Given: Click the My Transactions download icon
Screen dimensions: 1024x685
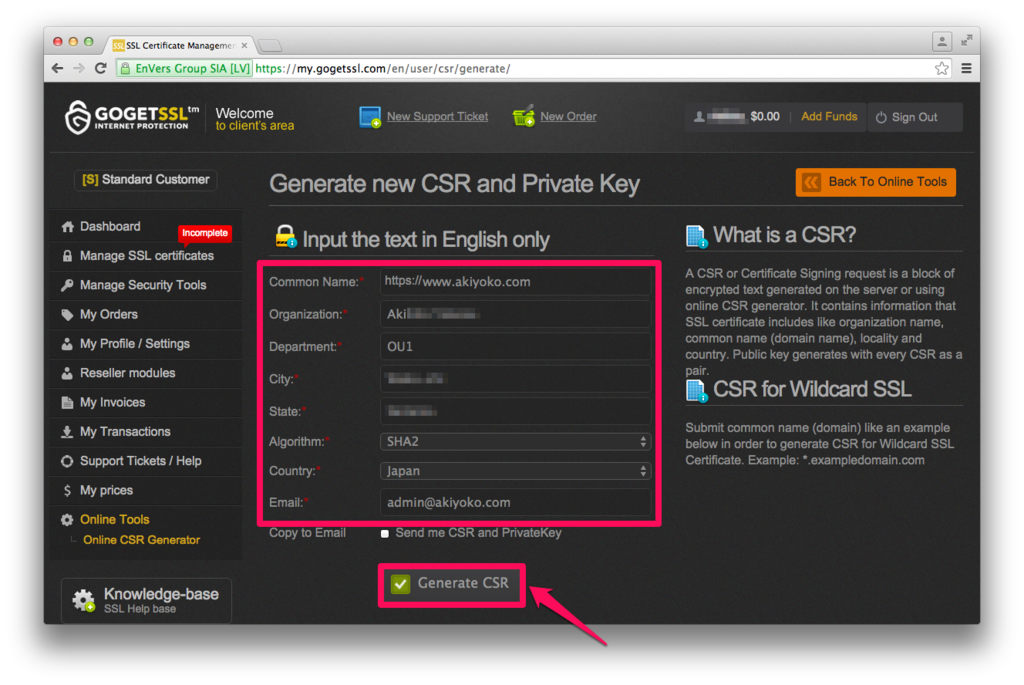Looking at the screenshot, I should coord(67,432).
